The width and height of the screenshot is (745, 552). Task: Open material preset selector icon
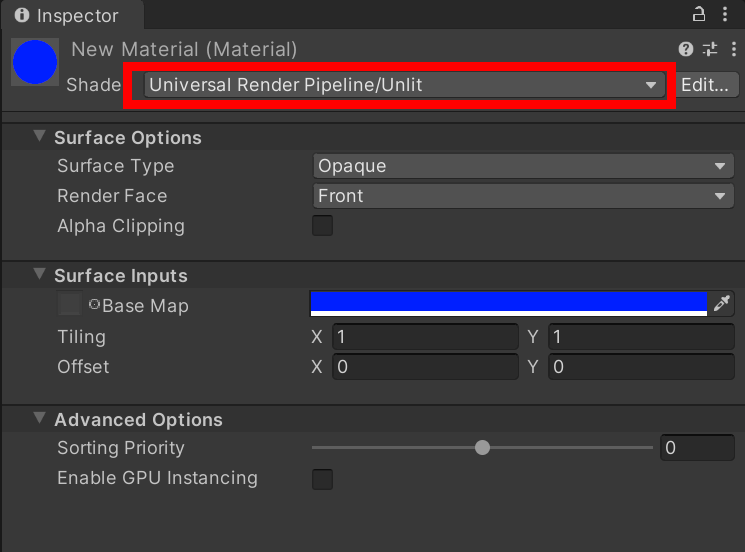coord(710,49)
